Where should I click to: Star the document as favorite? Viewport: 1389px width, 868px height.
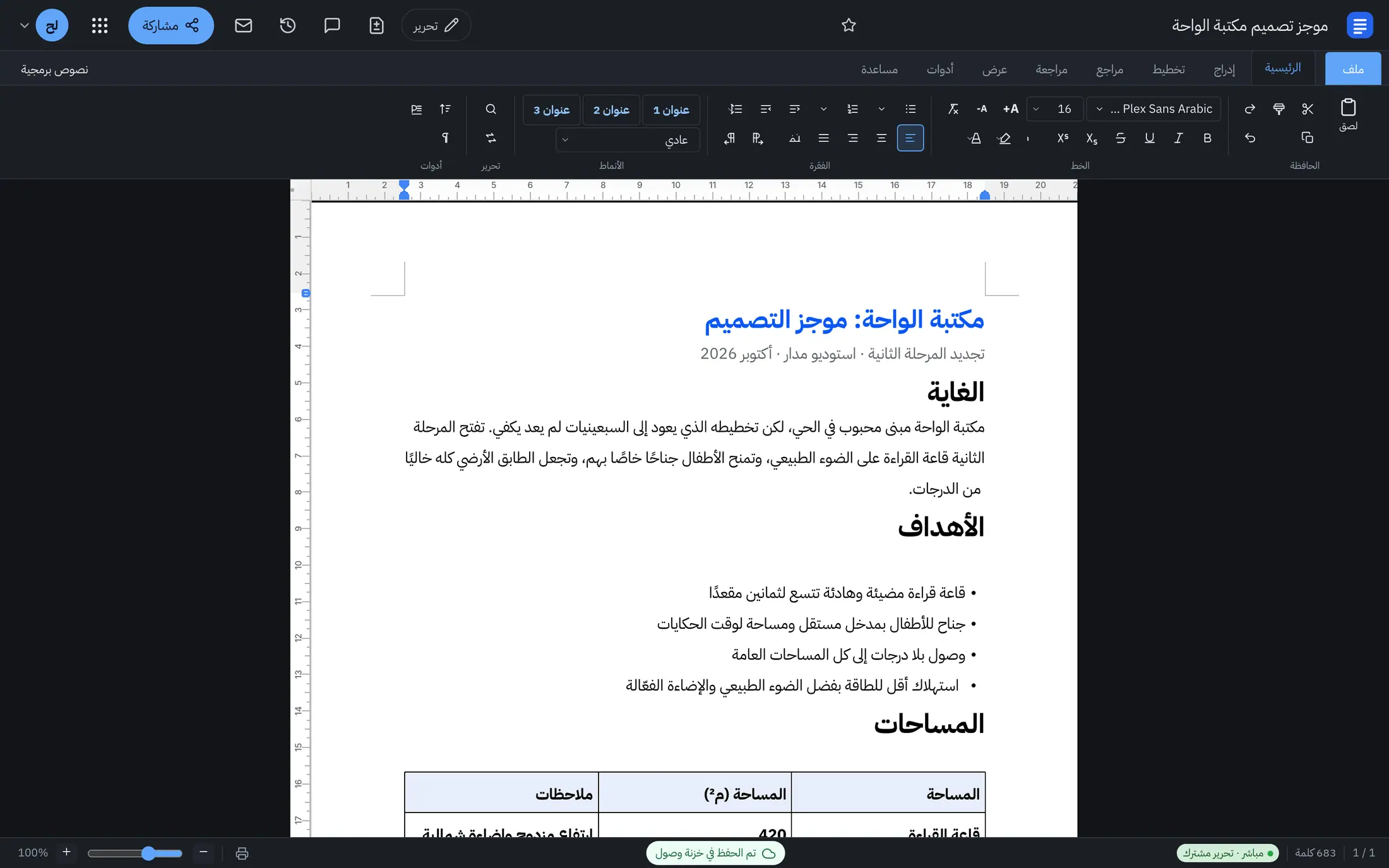(849, 25)
